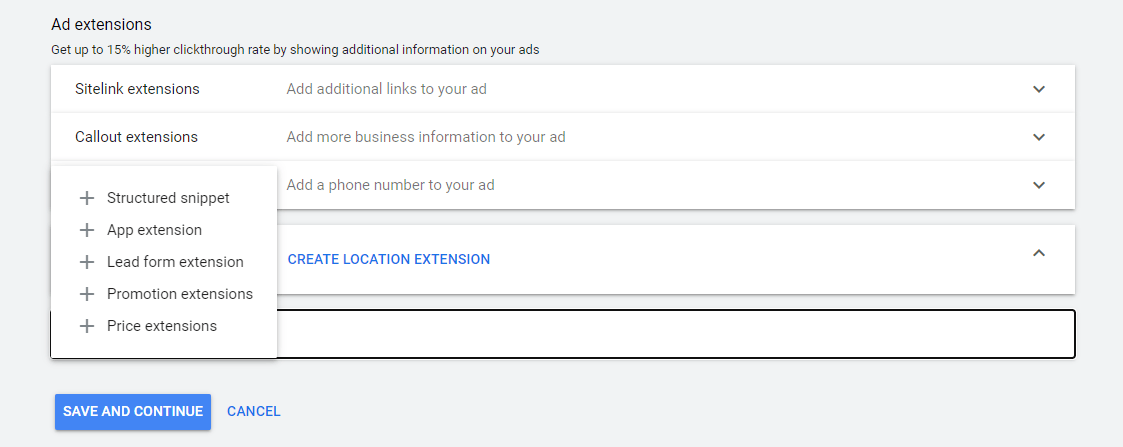Expand the Sitelink extensions chevron
The height and width of the screenshot is (447, 1123).
[x=1039, y=90]
